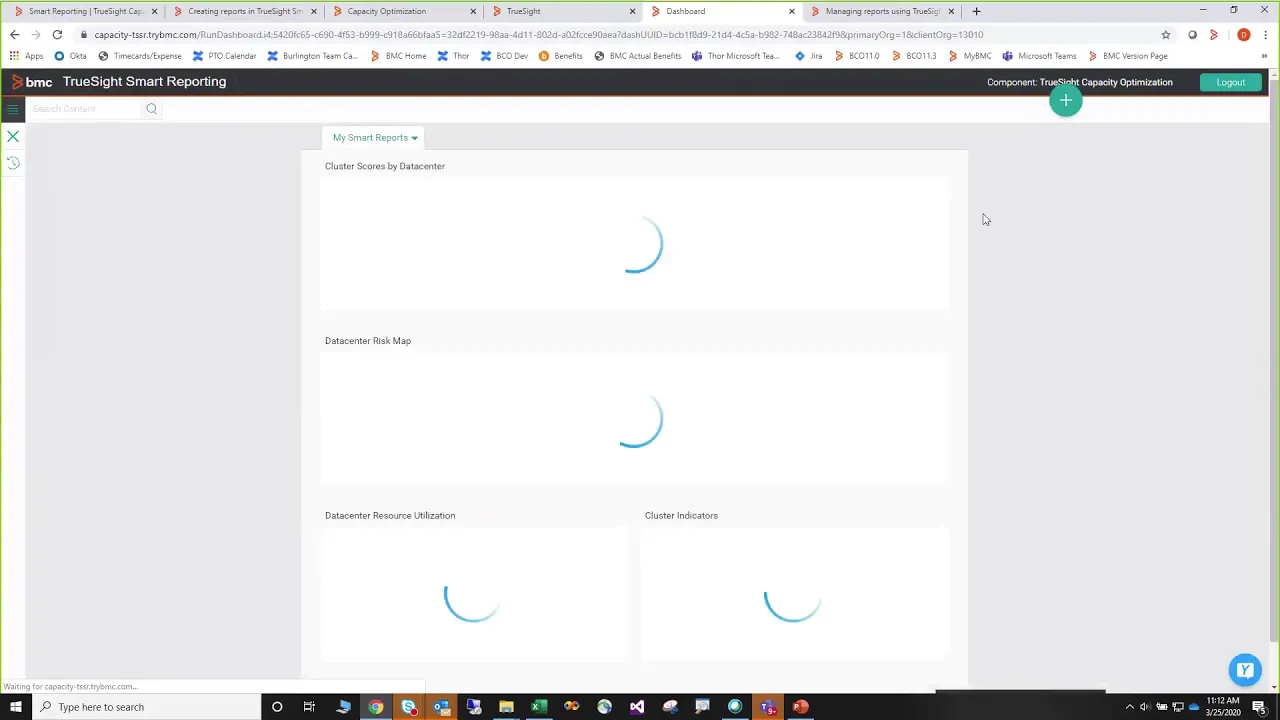Open PowerPoint from the taskbar
This screenshot has width=1280, height=720.
pyautogui.click(x=800, y=707)
